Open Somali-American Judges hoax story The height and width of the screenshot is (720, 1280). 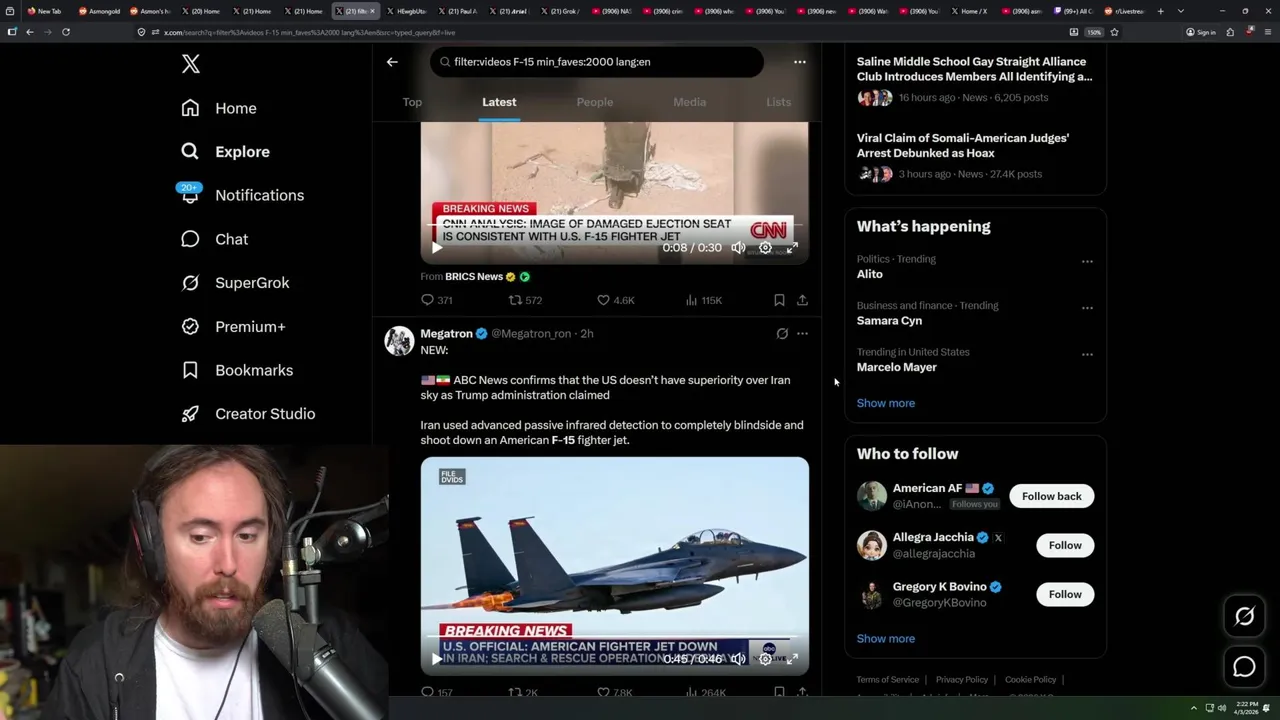[x=963, y=146]
